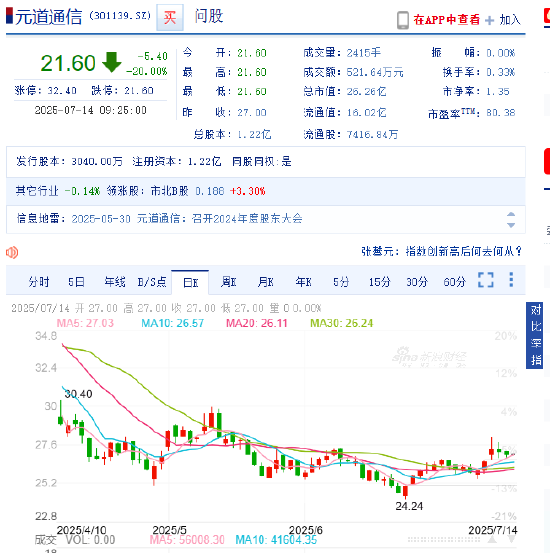Click the 流通股 7416.84万 value
550x553 pixels.
point(372,134)
